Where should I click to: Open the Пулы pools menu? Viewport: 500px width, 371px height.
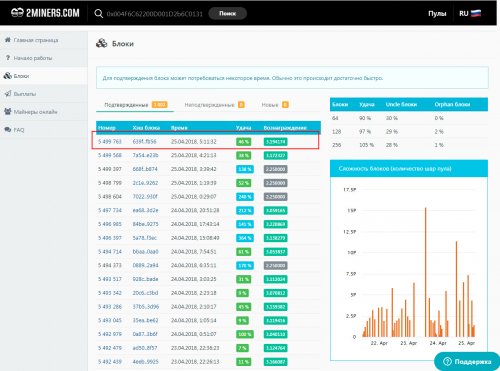(x=437, y=14)
